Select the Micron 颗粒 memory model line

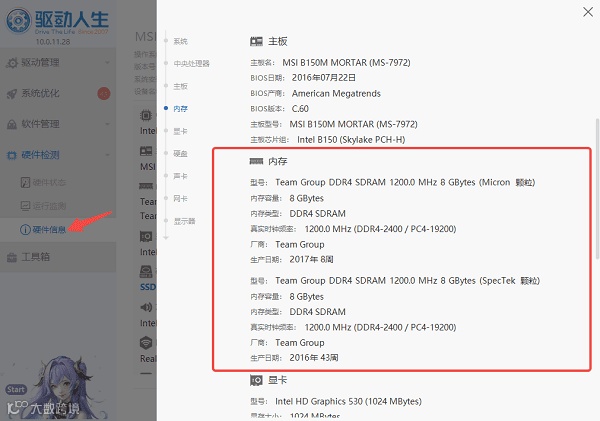(x=405, y=182)
